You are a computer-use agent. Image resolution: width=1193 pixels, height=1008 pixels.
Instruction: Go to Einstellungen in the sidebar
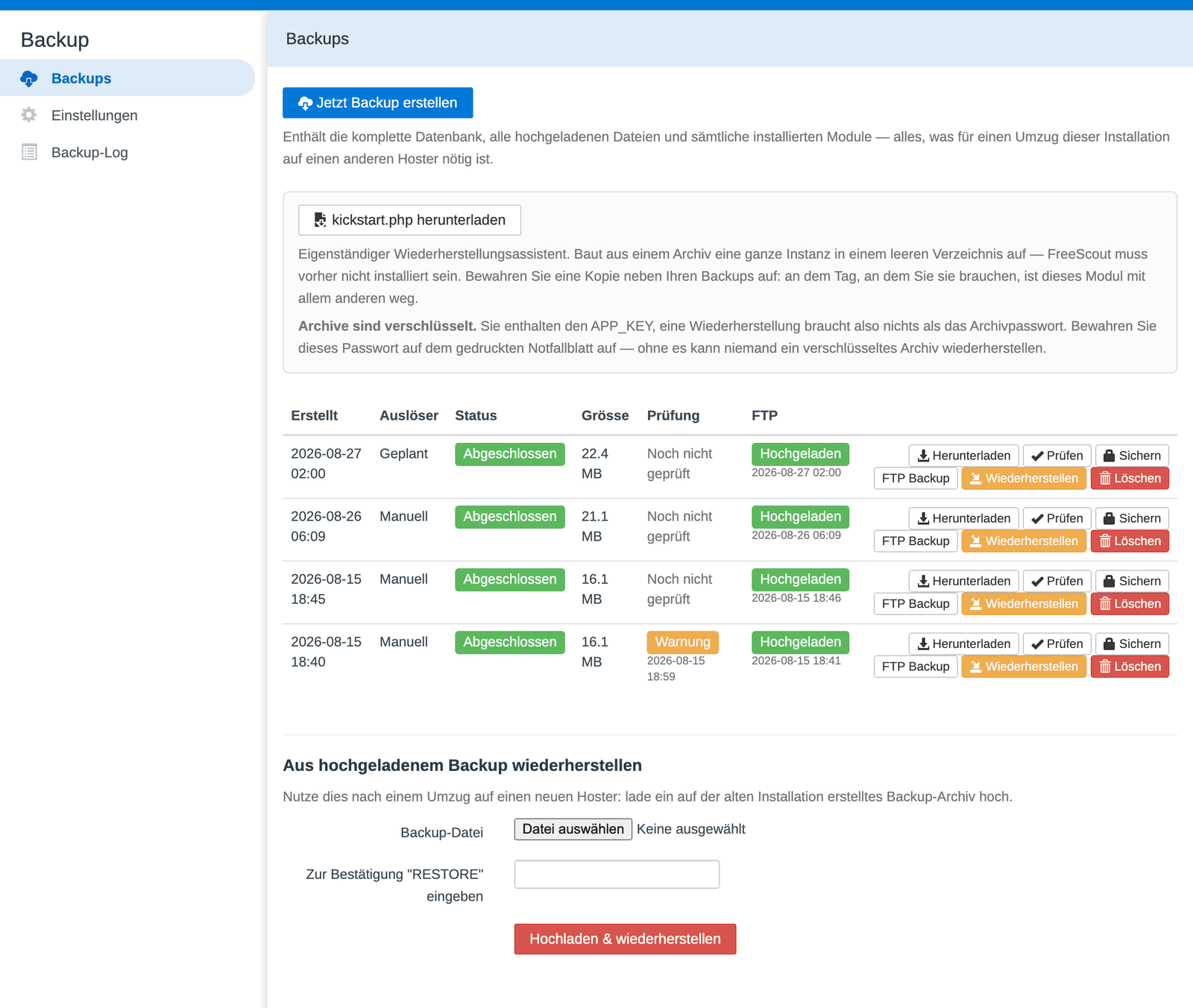(128, 115)
